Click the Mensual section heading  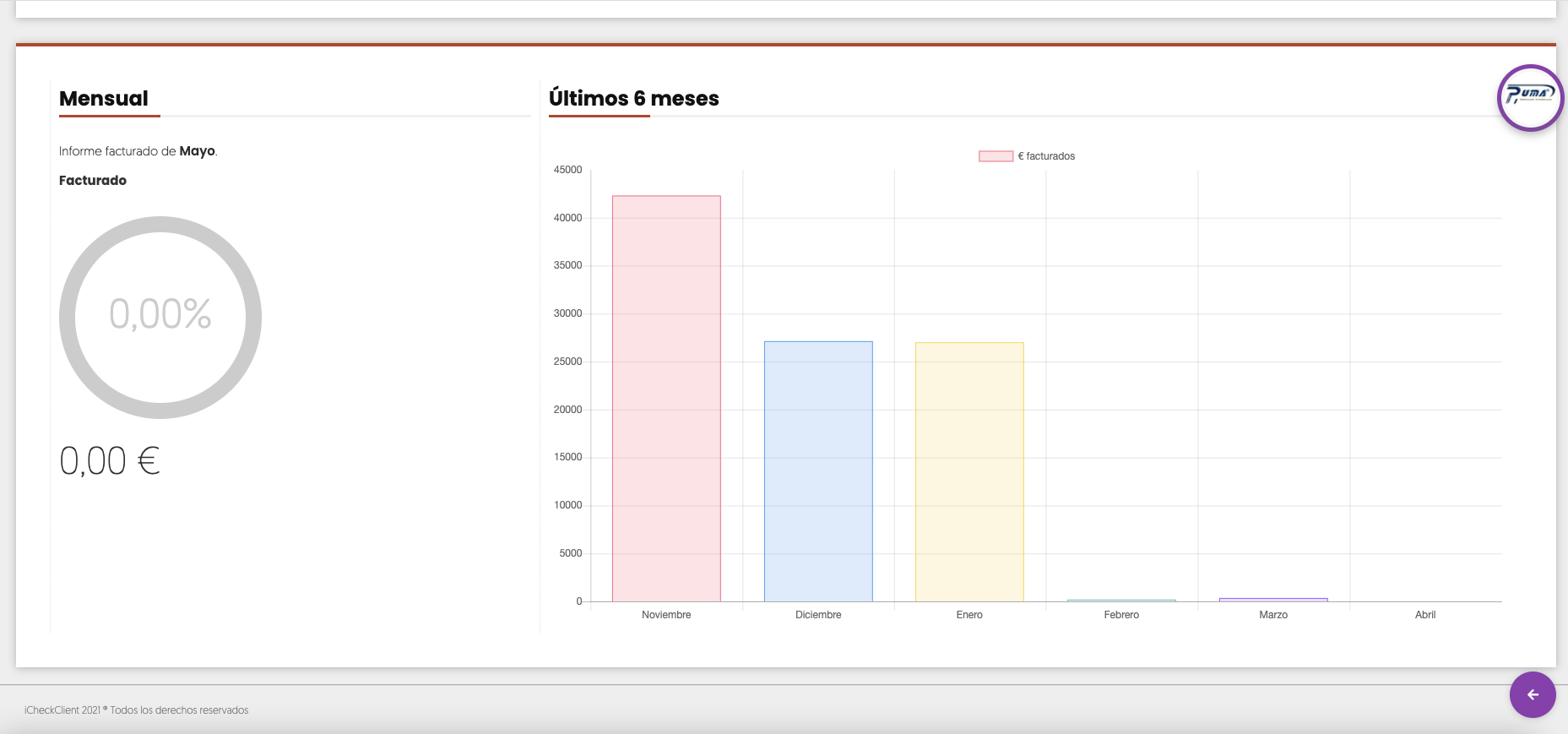click(104, 99)
